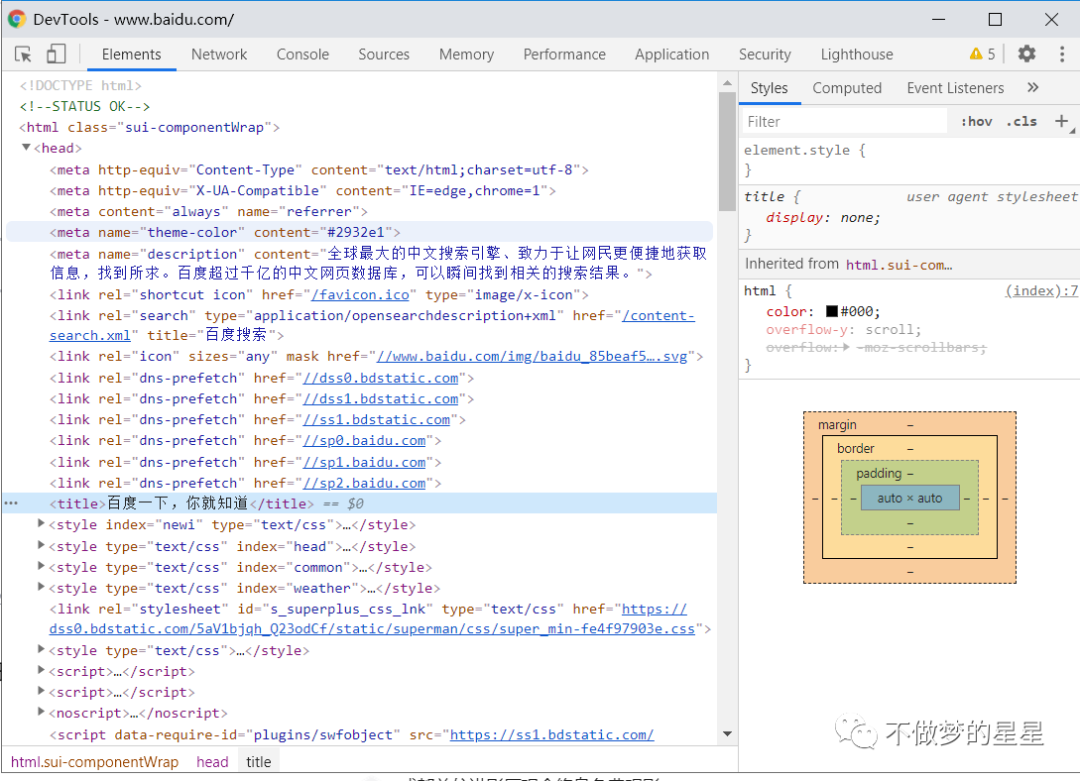Click the html.sui-com inherited selector link

coord(899,264)
